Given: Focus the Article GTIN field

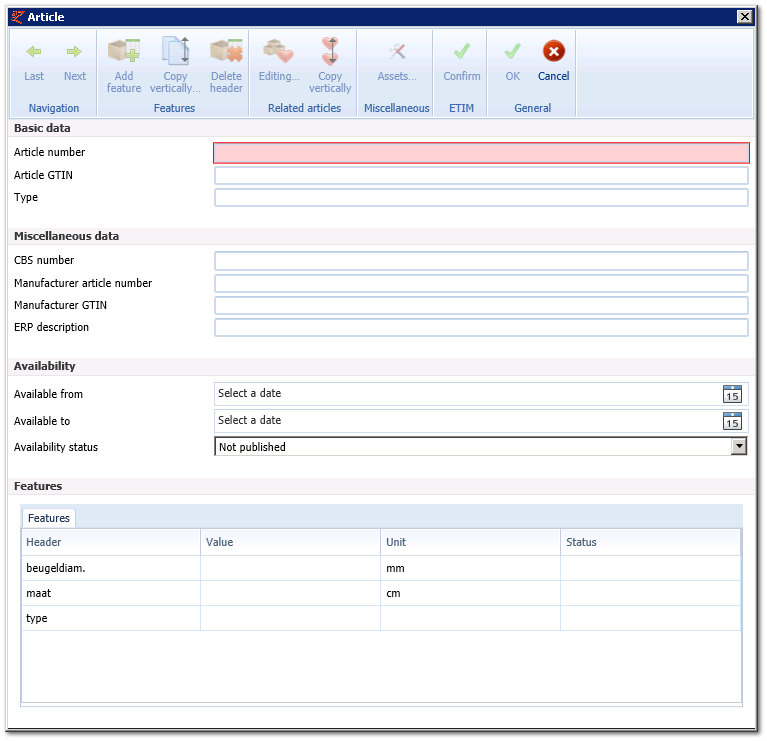Looking at the screenshot, I should click(481, 175).
